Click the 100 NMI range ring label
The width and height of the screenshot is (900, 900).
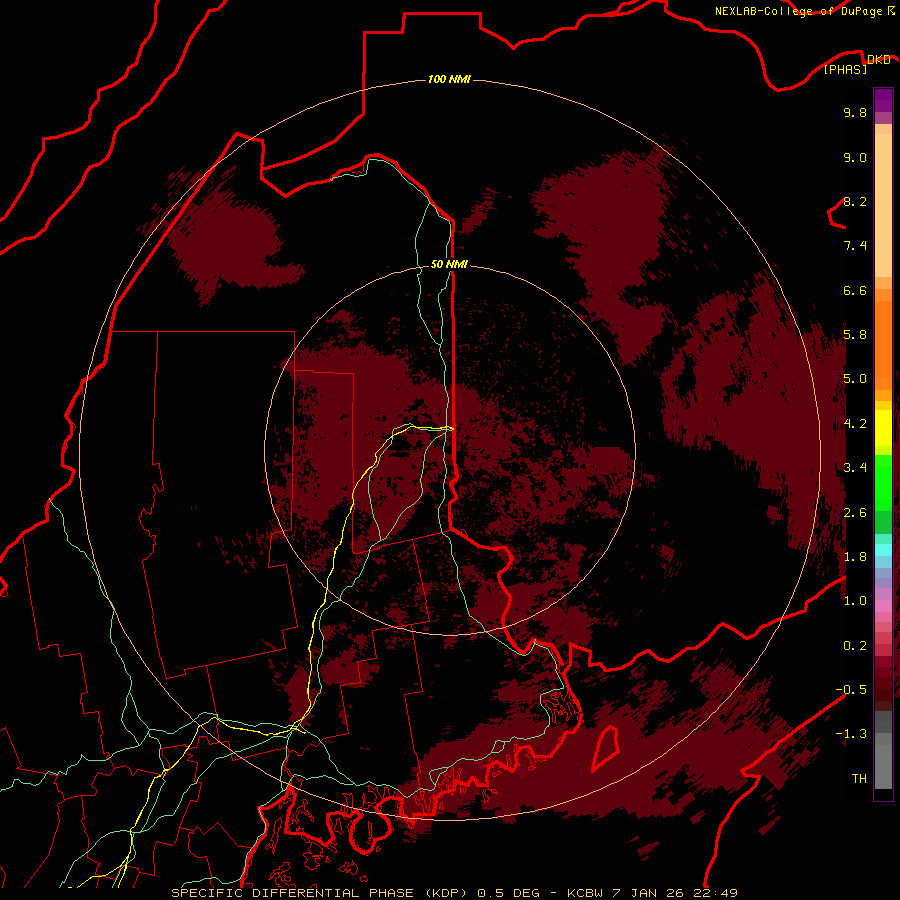click(x=449, y=79)
